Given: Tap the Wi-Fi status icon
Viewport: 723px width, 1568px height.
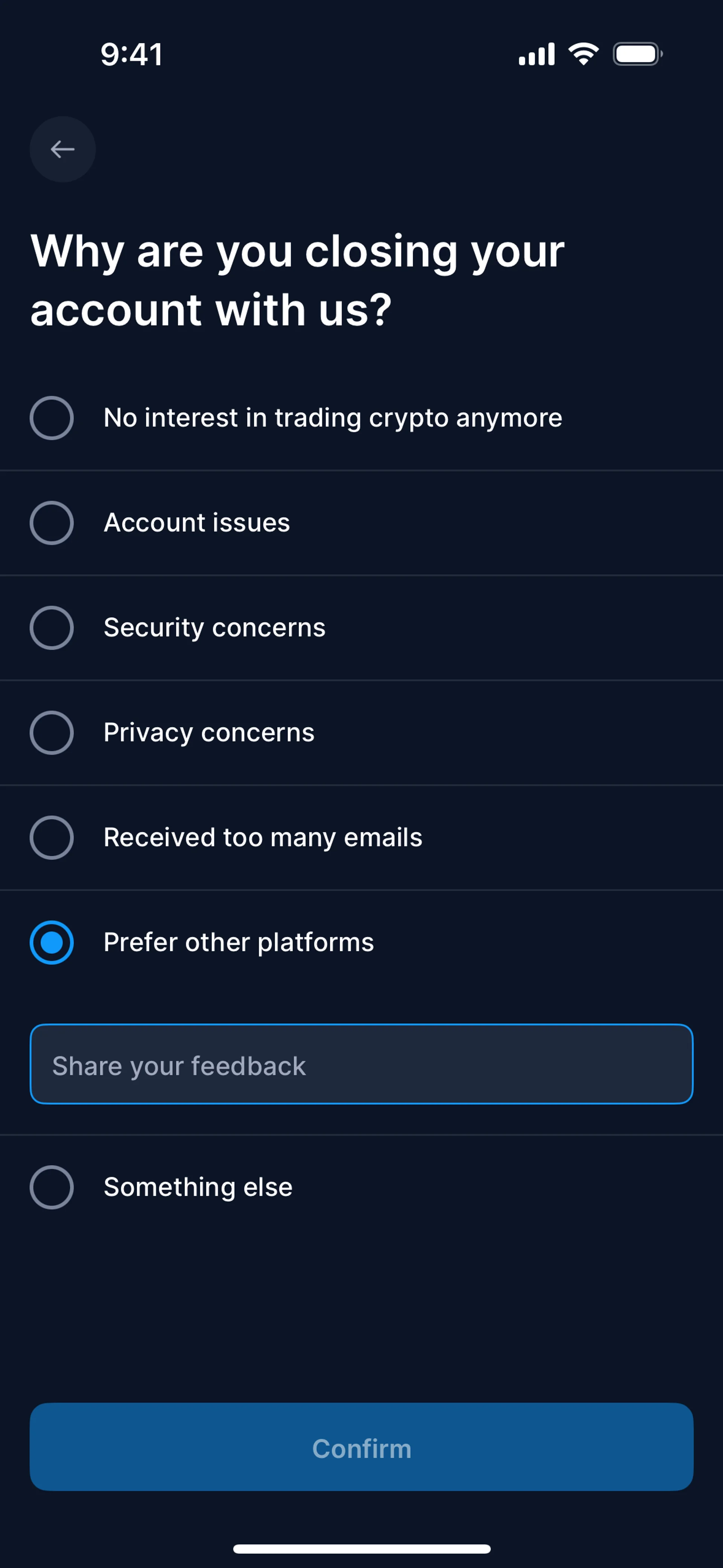Looking at the screenshot, I should [583, 54].
